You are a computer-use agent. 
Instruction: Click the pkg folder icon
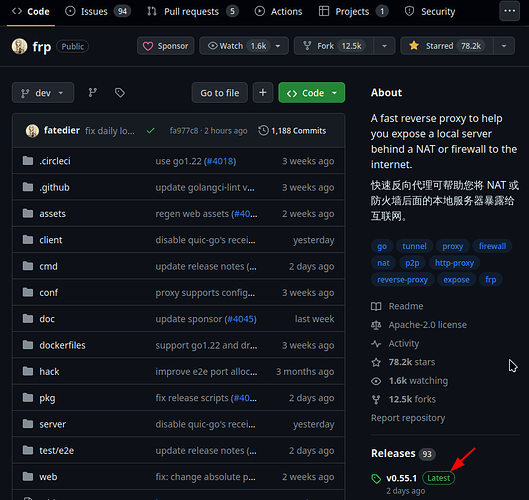(x=28, y=398)
